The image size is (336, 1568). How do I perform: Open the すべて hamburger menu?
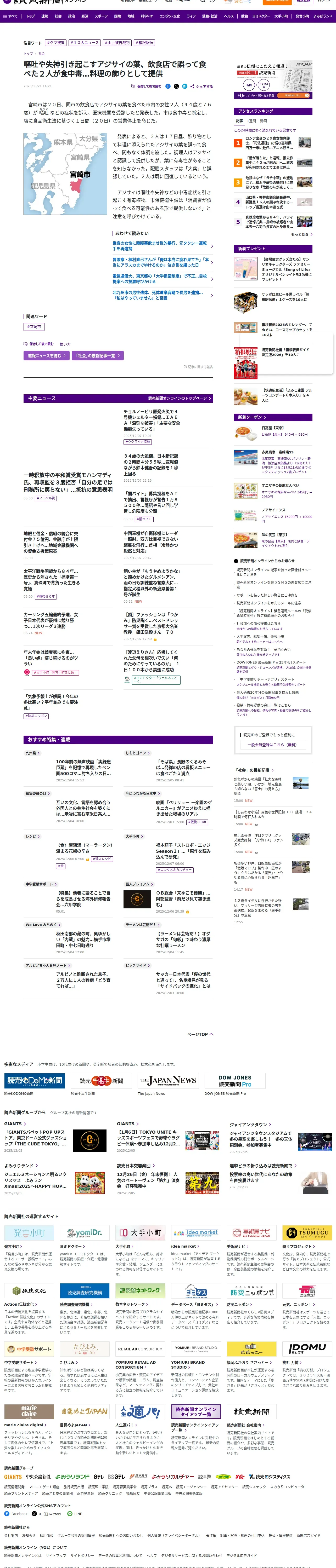pos(11,16)
